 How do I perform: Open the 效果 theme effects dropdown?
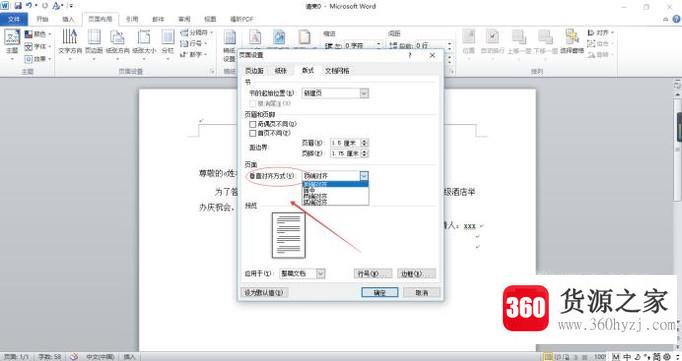37,58
